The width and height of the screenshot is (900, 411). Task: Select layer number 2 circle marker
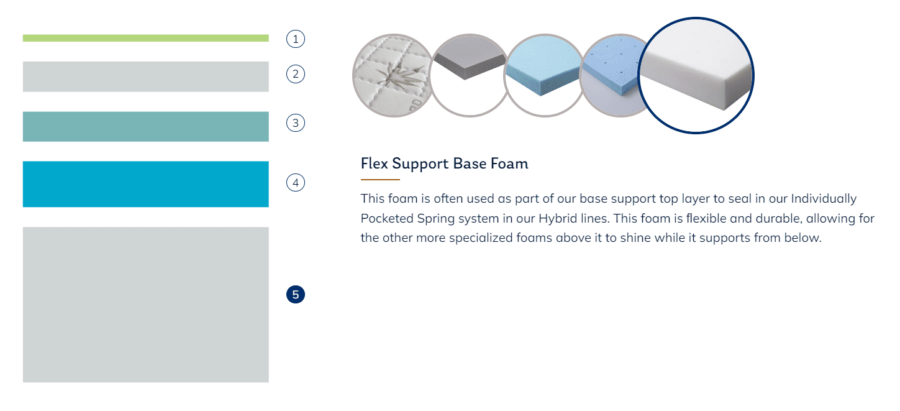pos(296,74)
